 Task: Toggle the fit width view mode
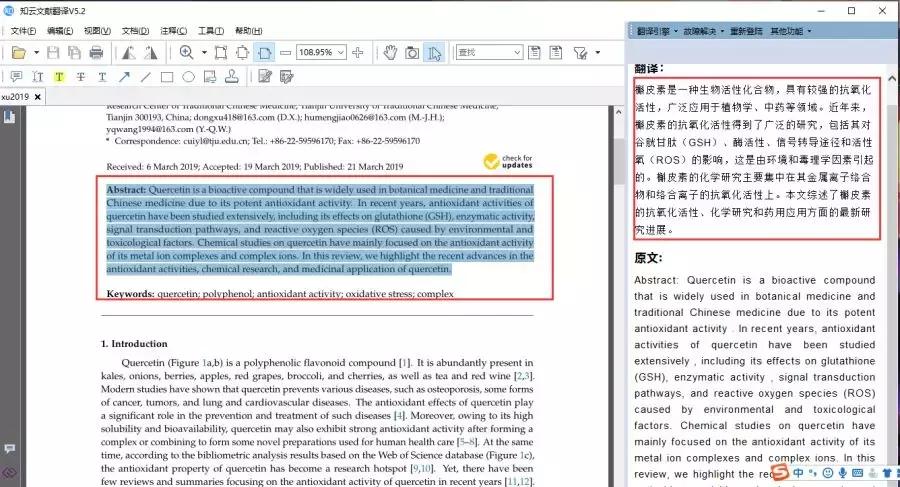[x=264, y=53]
